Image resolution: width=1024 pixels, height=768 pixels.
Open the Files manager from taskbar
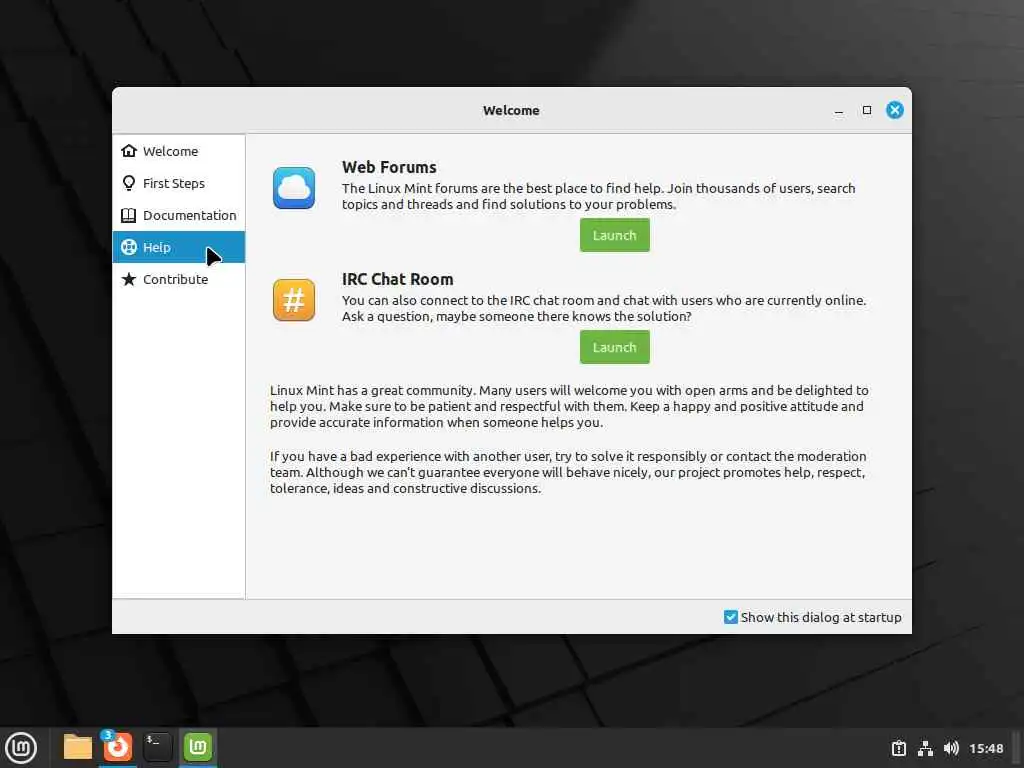click(x=78, y=747)
